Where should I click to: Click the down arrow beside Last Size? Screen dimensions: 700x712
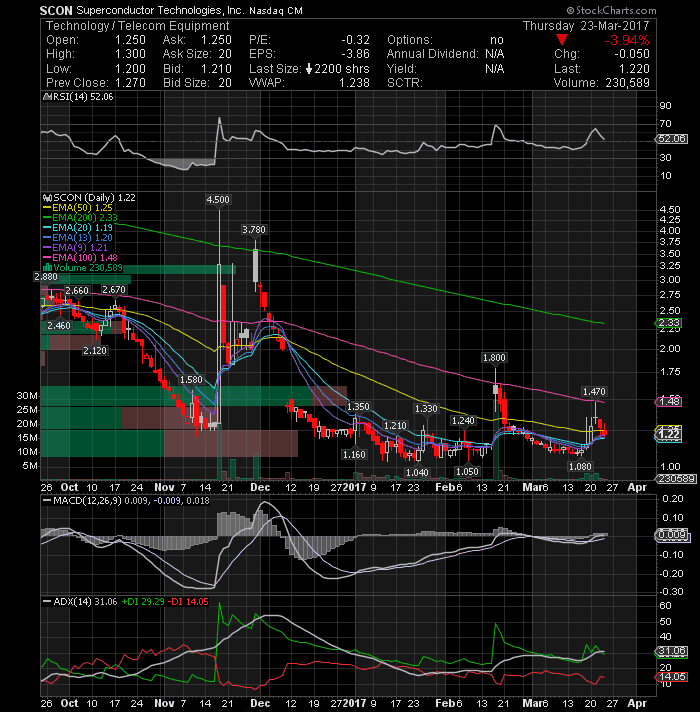(309, 69)
